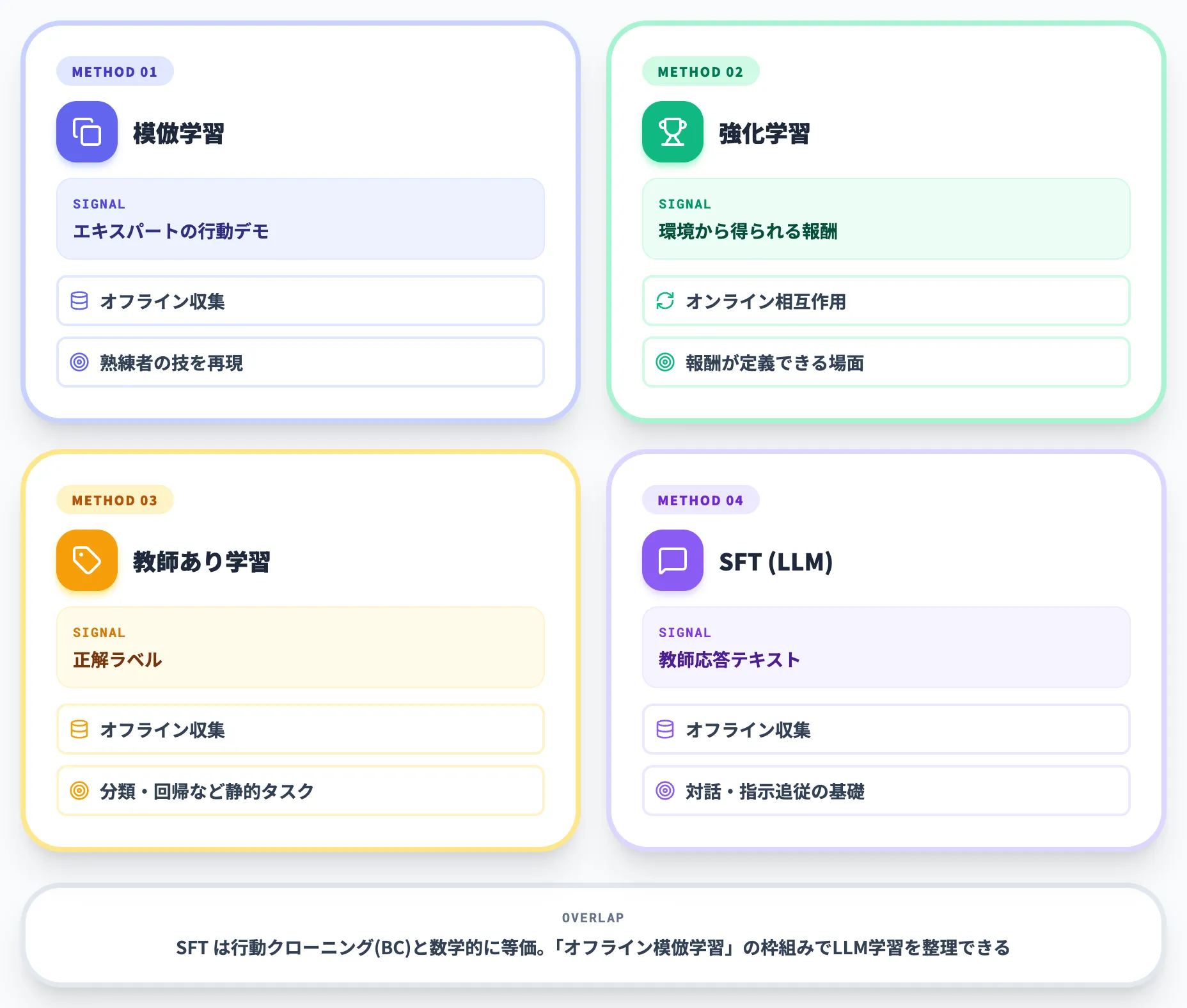The image size is (1187, 1008).
Task: Click the orange database icon in the 教師あり学習 card
Action: tap(79, 729)
